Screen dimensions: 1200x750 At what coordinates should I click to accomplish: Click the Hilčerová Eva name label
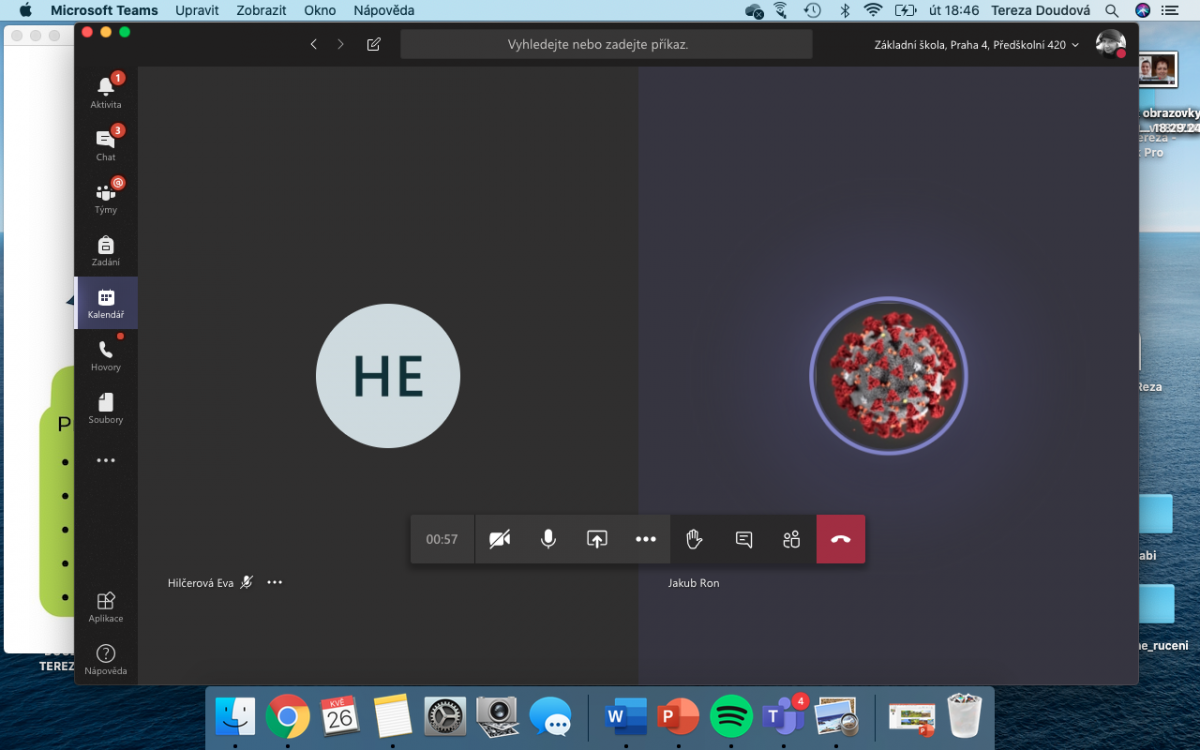click(201, 583)
